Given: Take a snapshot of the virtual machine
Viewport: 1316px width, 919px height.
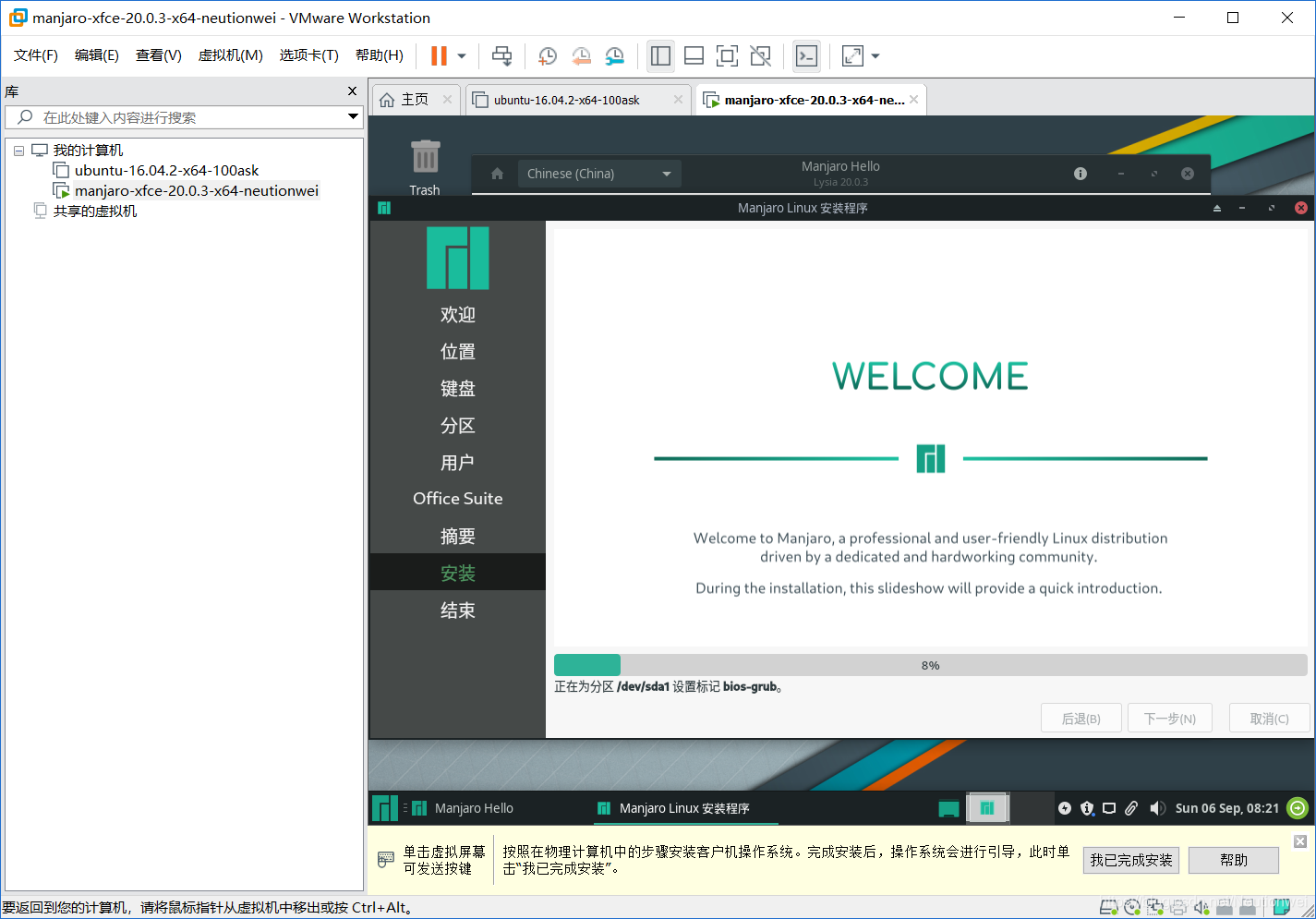Looking at the screenshot, I should click(548, 56).
